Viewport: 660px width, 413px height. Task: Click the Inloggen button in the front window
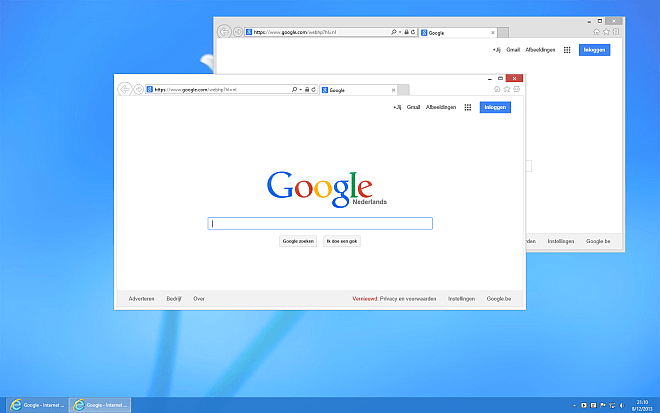pyautogui.click(x=495, y=107)
